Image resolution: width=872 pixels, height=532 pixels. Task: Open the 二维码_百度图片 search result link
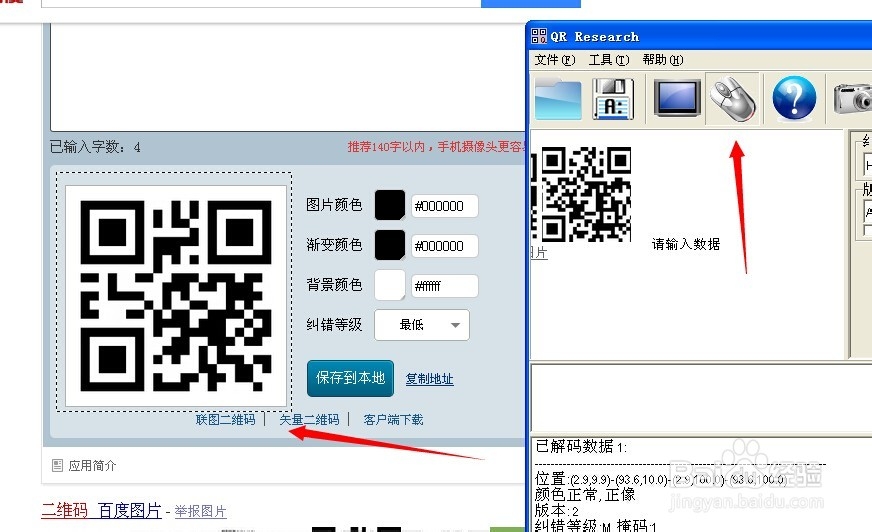click(101, 510)
